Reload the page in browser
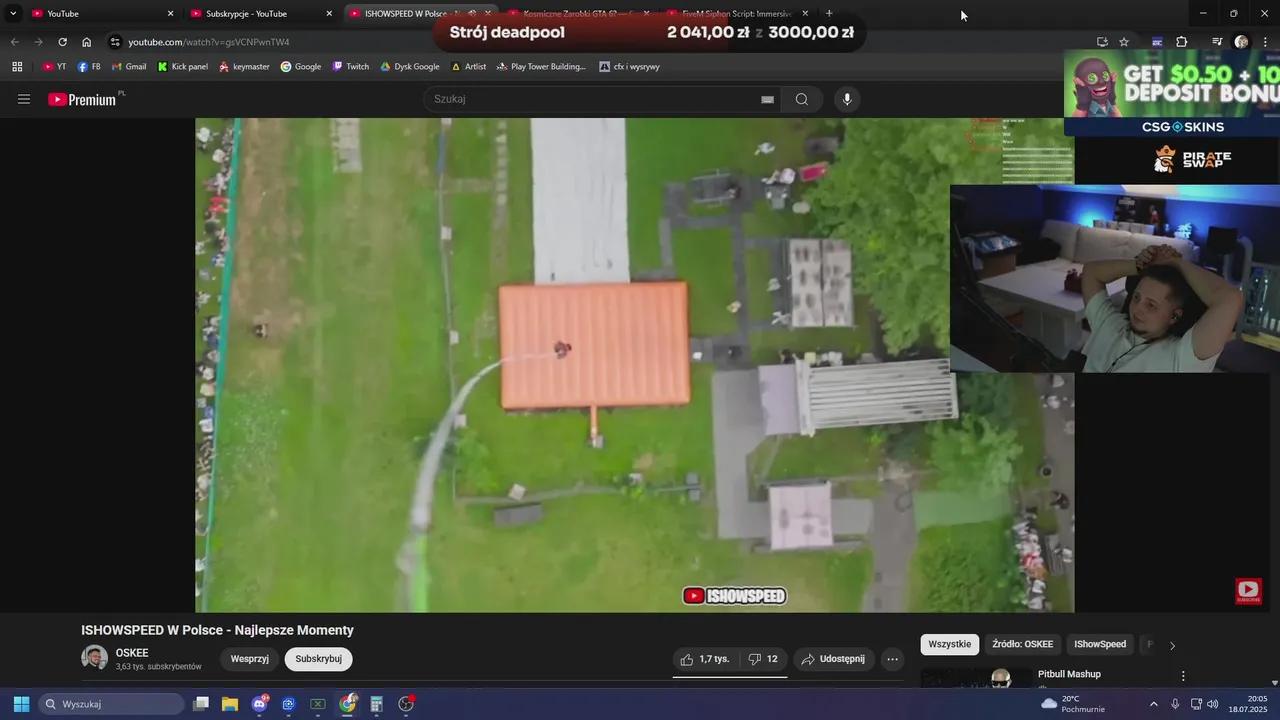This screenshot has height=720, width=1280. 62,42
